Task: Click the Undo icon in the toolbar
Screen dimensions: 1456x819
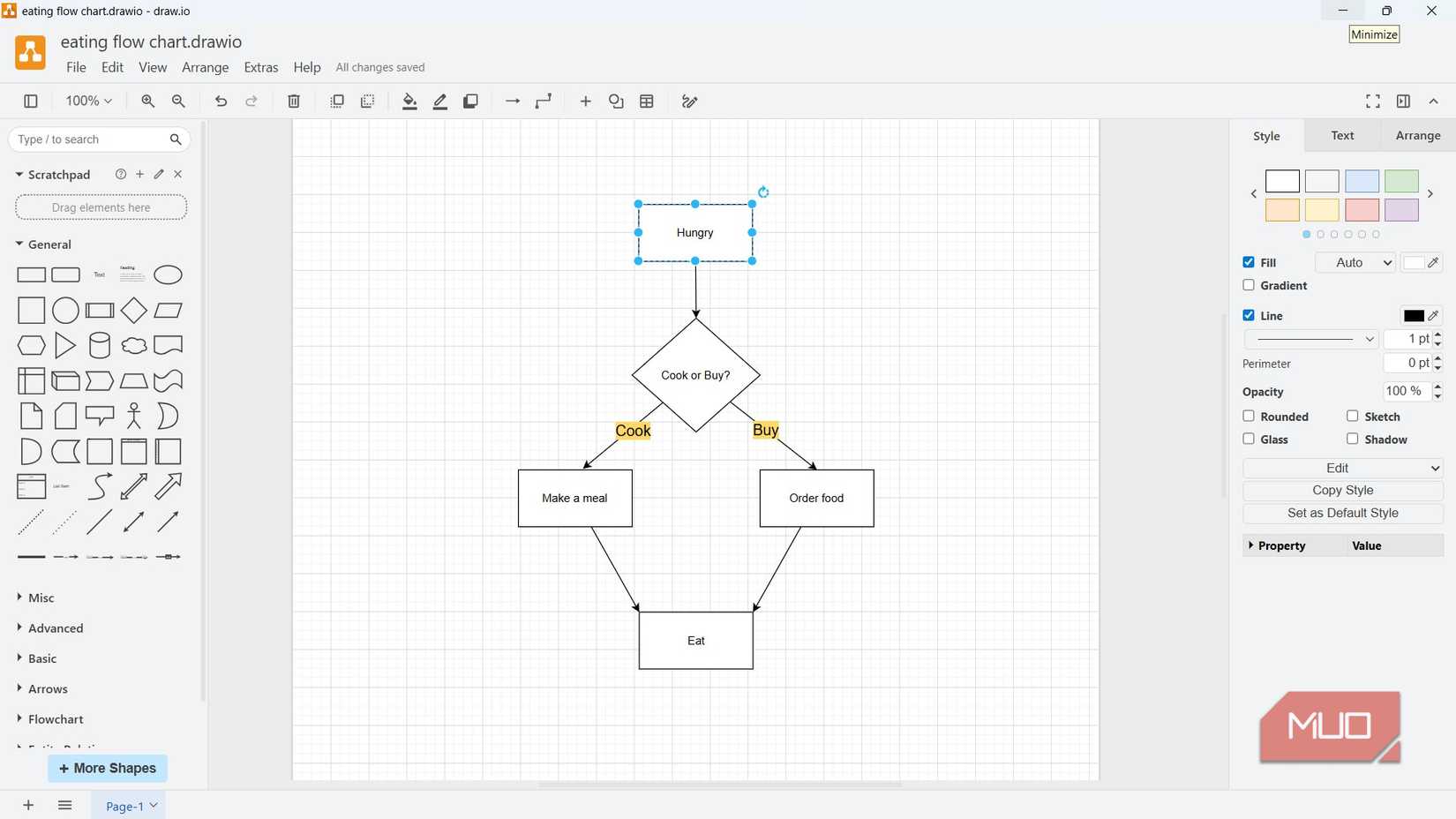Action: pos(221,101)
